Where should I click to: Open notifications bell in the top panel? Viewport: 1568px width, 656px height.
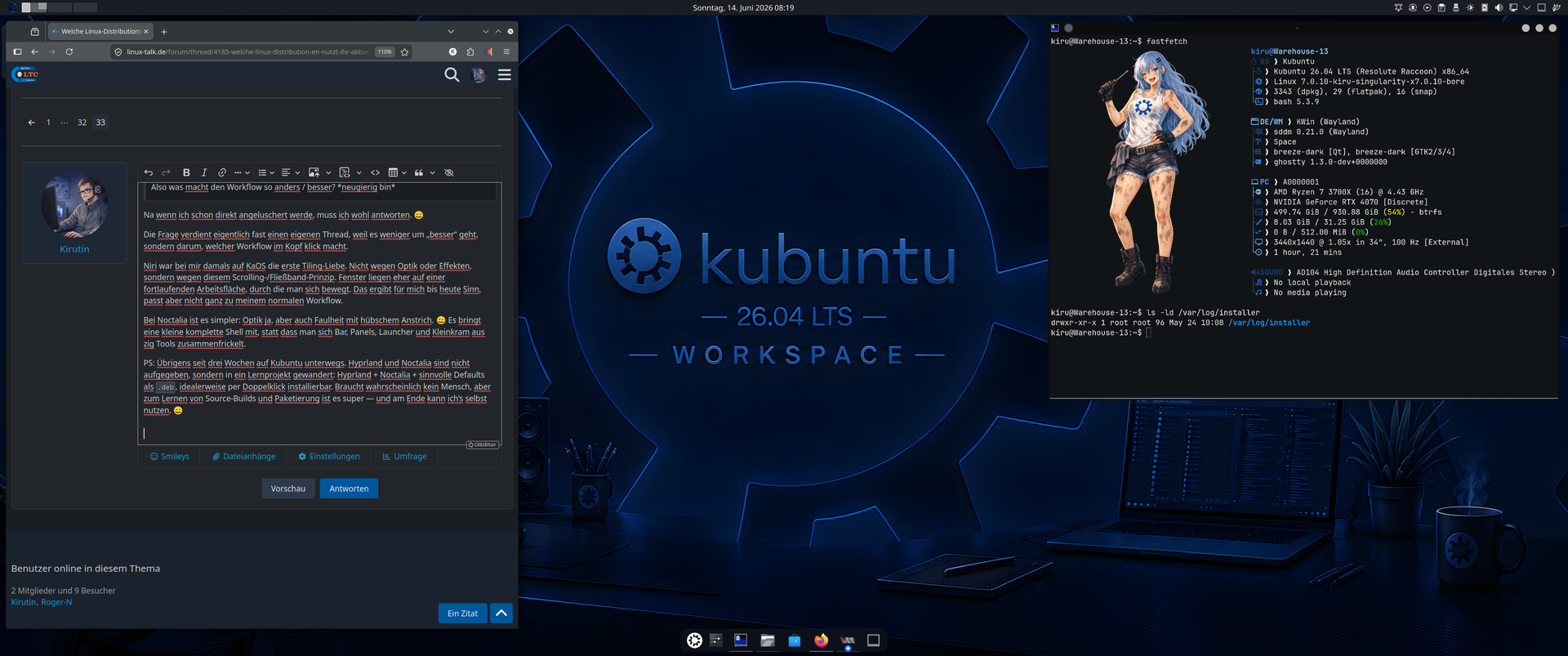click(1398, 7)
